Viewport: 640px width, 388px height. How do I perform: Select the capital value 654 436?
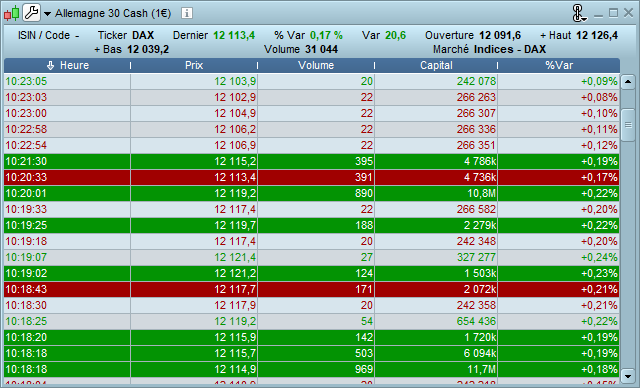(436, 321)
